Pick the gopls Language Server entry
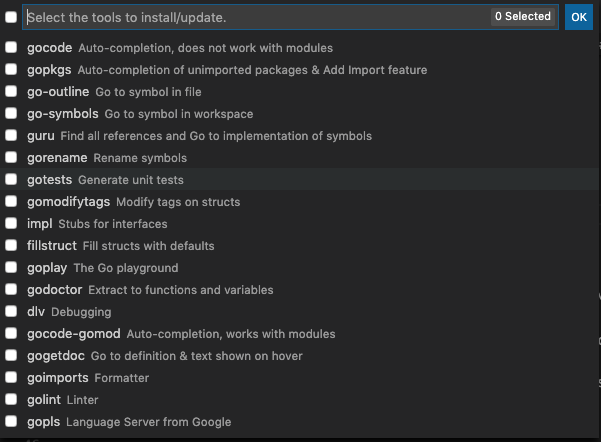This screenshot has height=442, width=601. point(299,422)
